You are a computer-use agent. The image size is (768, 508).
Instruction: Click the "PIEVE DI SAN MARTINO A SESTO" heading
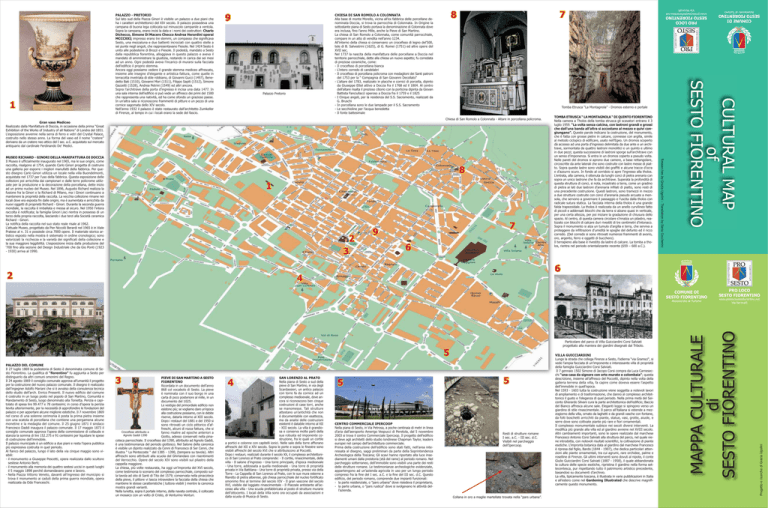(x=188, y=380)
